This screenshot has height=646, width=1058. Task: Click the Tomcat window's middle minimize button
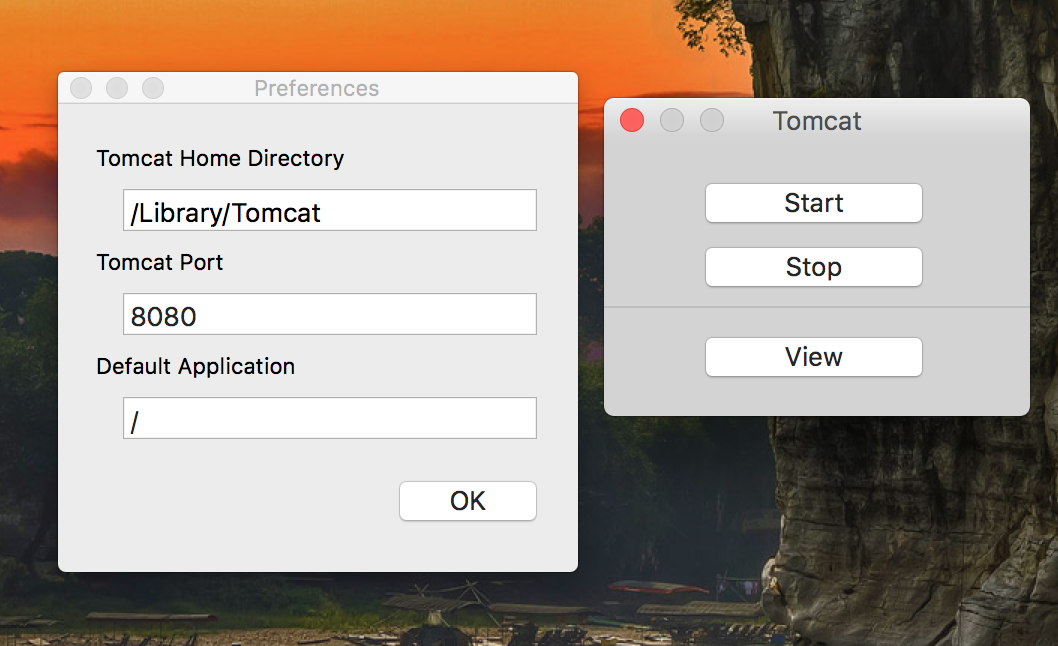(671, 120)
